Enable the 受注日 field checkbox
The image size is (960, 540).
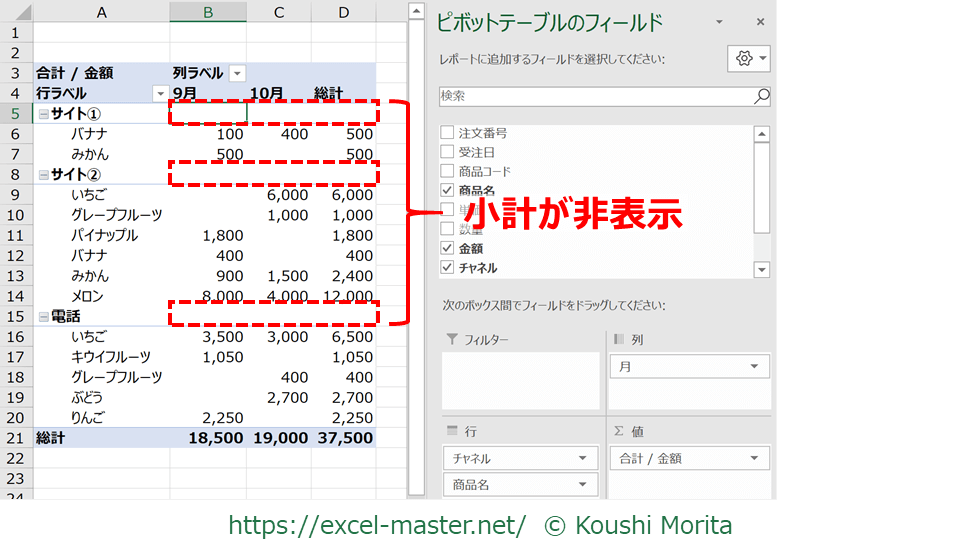click(447, 152)
